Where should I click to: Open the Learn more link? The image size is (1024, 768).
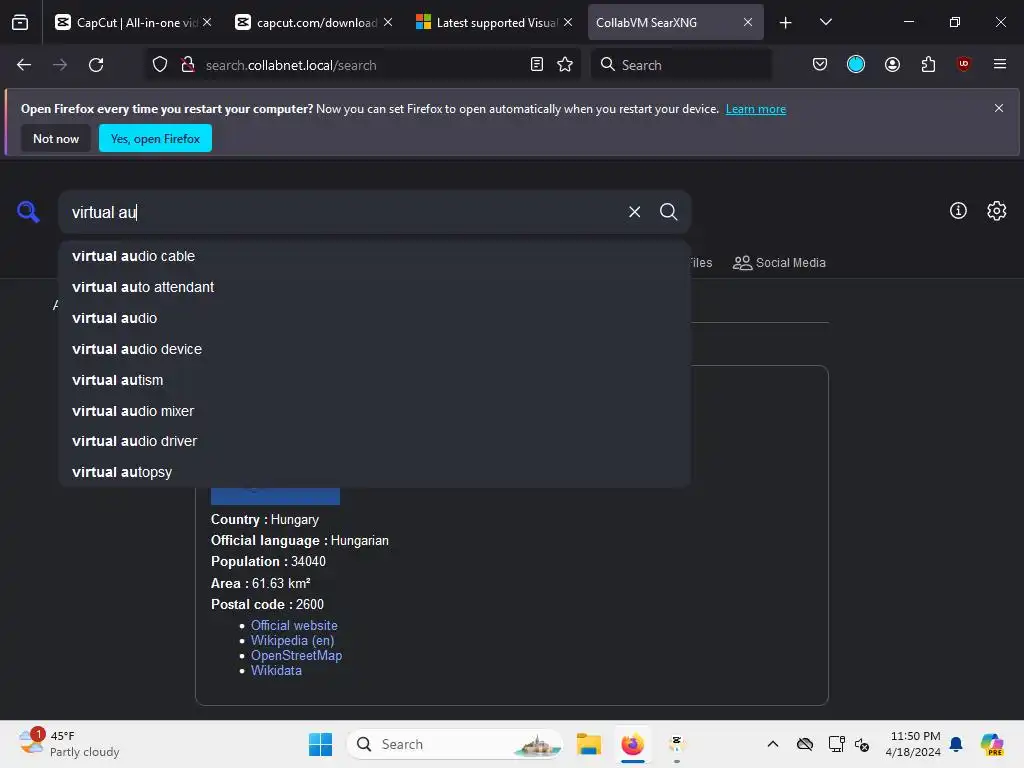coord(756,109)
